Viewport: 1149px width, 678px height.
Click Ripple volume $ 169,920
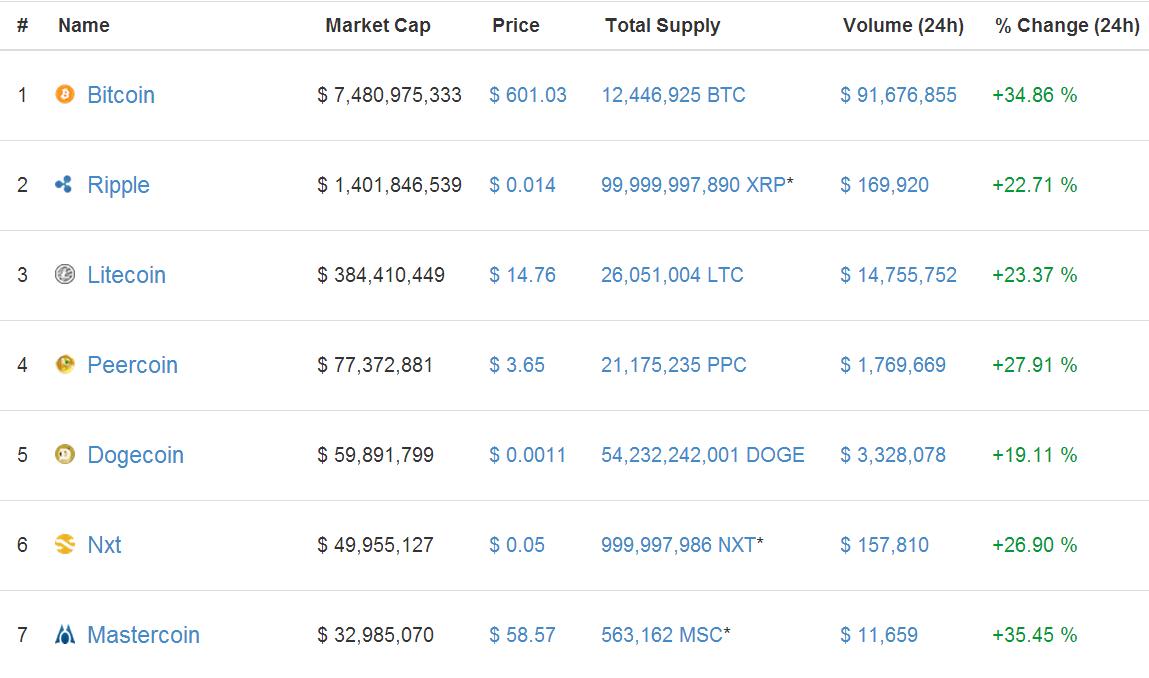(x=884, y=185)
